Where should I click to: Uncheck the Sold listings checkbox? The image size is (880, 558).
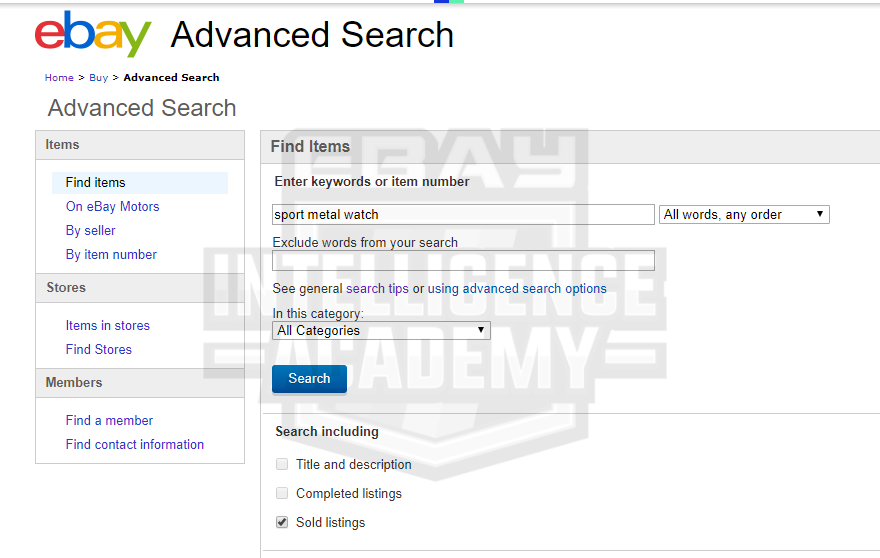click(x=282, y=522)
